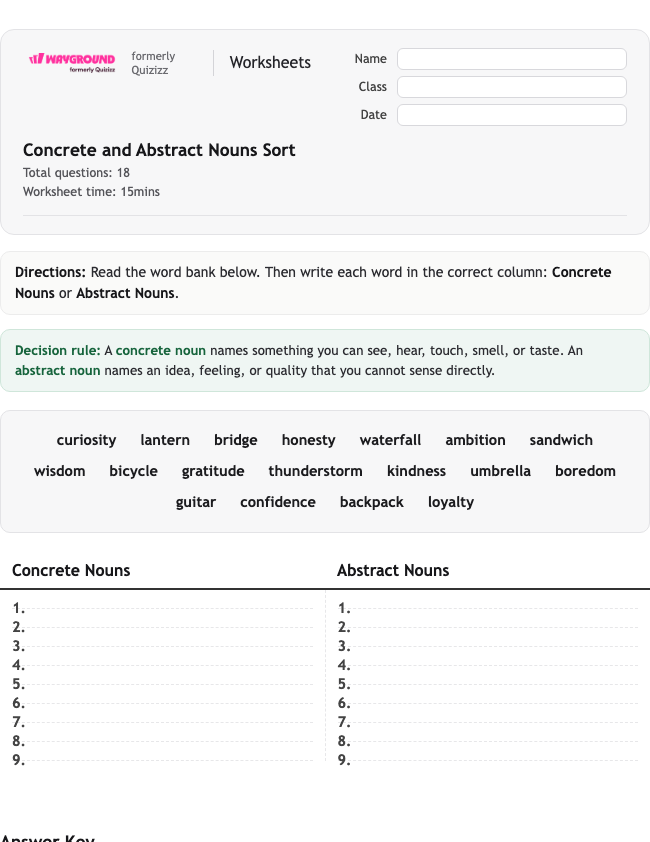The height and width of the screenshot is (842, 650).
Task: Click the 'Abstract Nouns' column header
Action: [x=393, y=570]
